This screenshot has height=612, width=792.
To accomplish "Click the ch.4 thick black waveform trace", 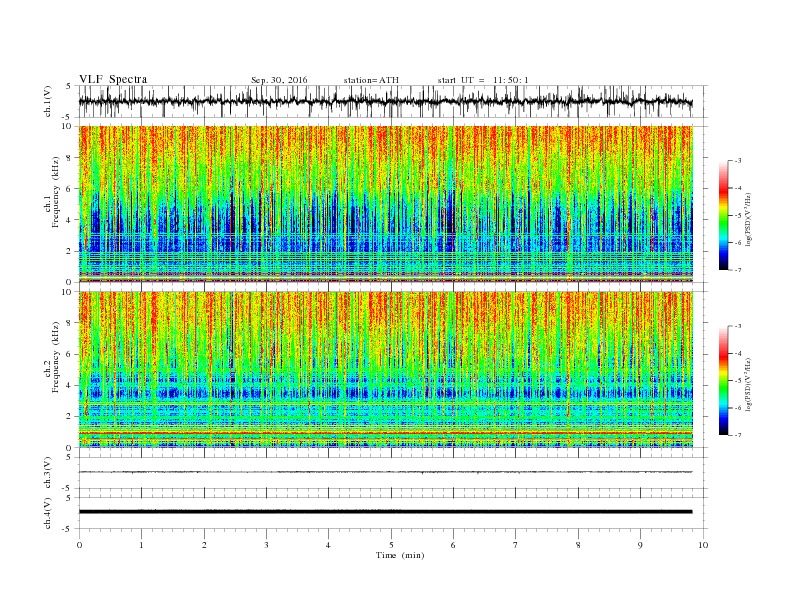I will 386,512.
